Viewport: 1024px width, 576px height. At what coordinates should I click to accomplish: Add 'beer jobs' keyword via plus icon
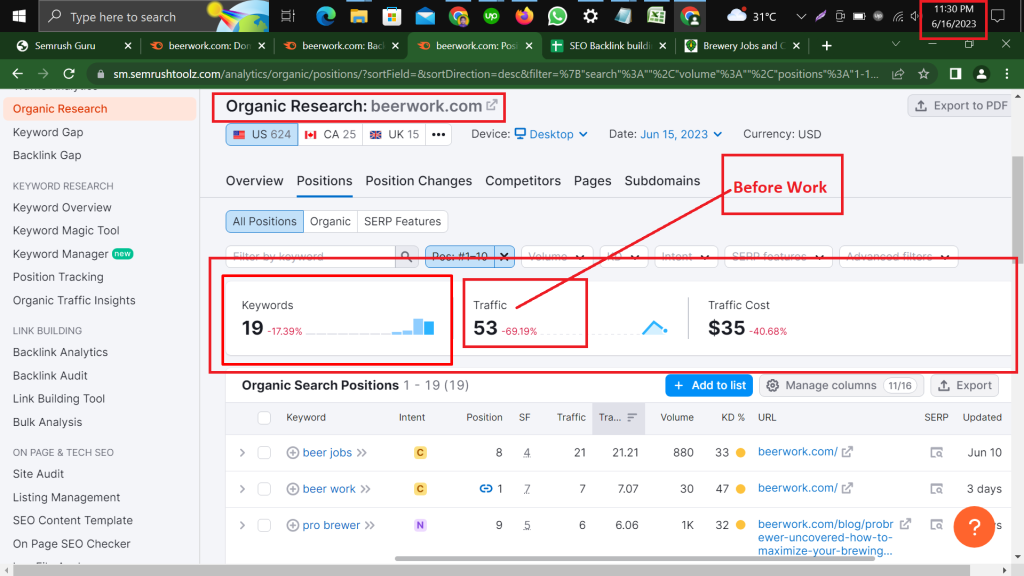click(x=293, y=453)
